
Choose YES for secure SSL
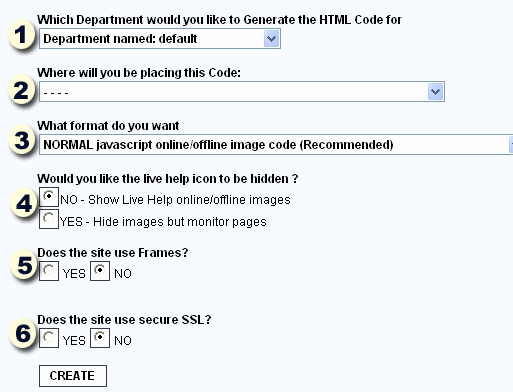(x=49, y=338)
